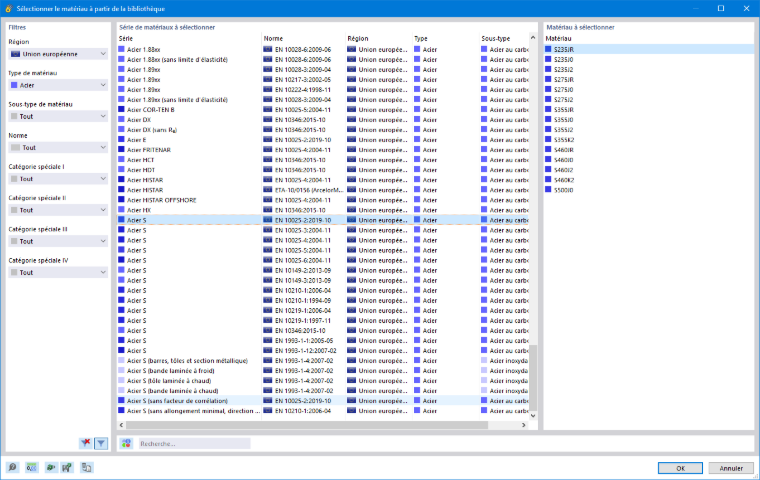Select the Acier FRITENAR series row
Screen dimensions: 760x480
[323, 150]
